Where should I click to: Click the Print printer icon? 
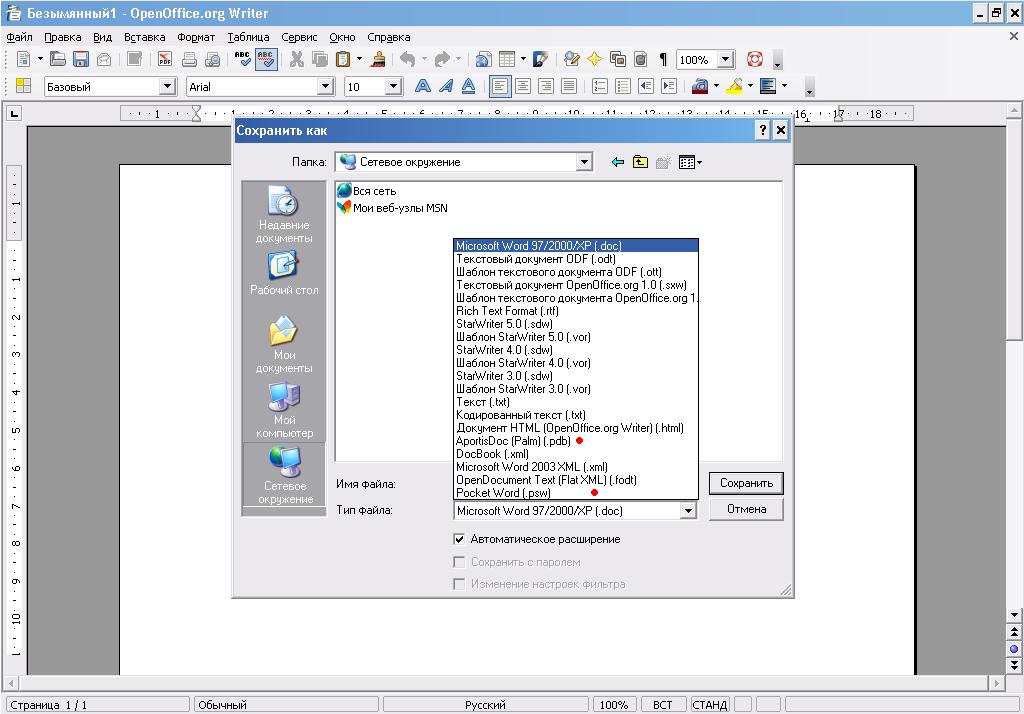[189, 59]
